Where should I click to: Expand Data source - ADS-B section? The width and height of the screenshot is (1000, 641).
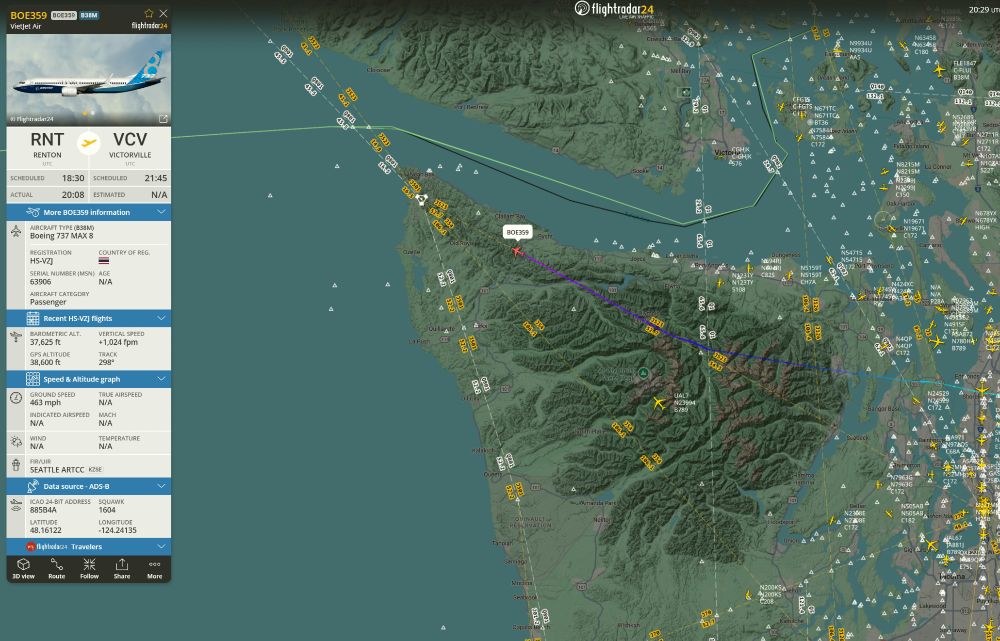pos(89,486)
